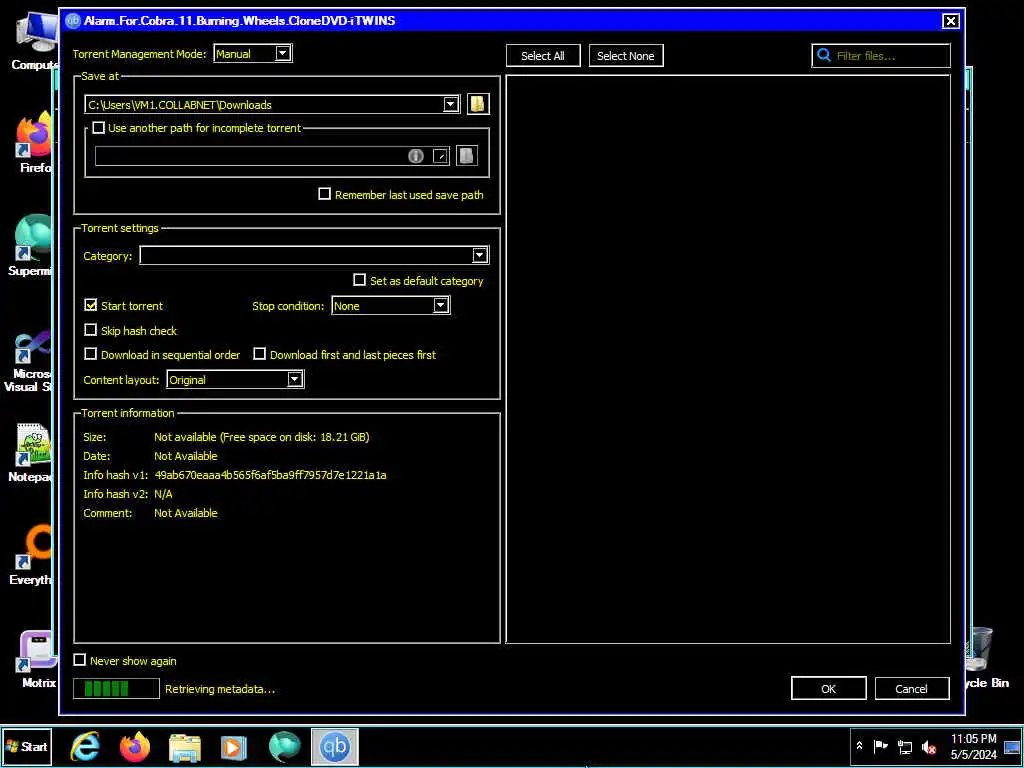Enable Download in sequential order
This screenshot has height=768, width=1024.
point(91,354)
